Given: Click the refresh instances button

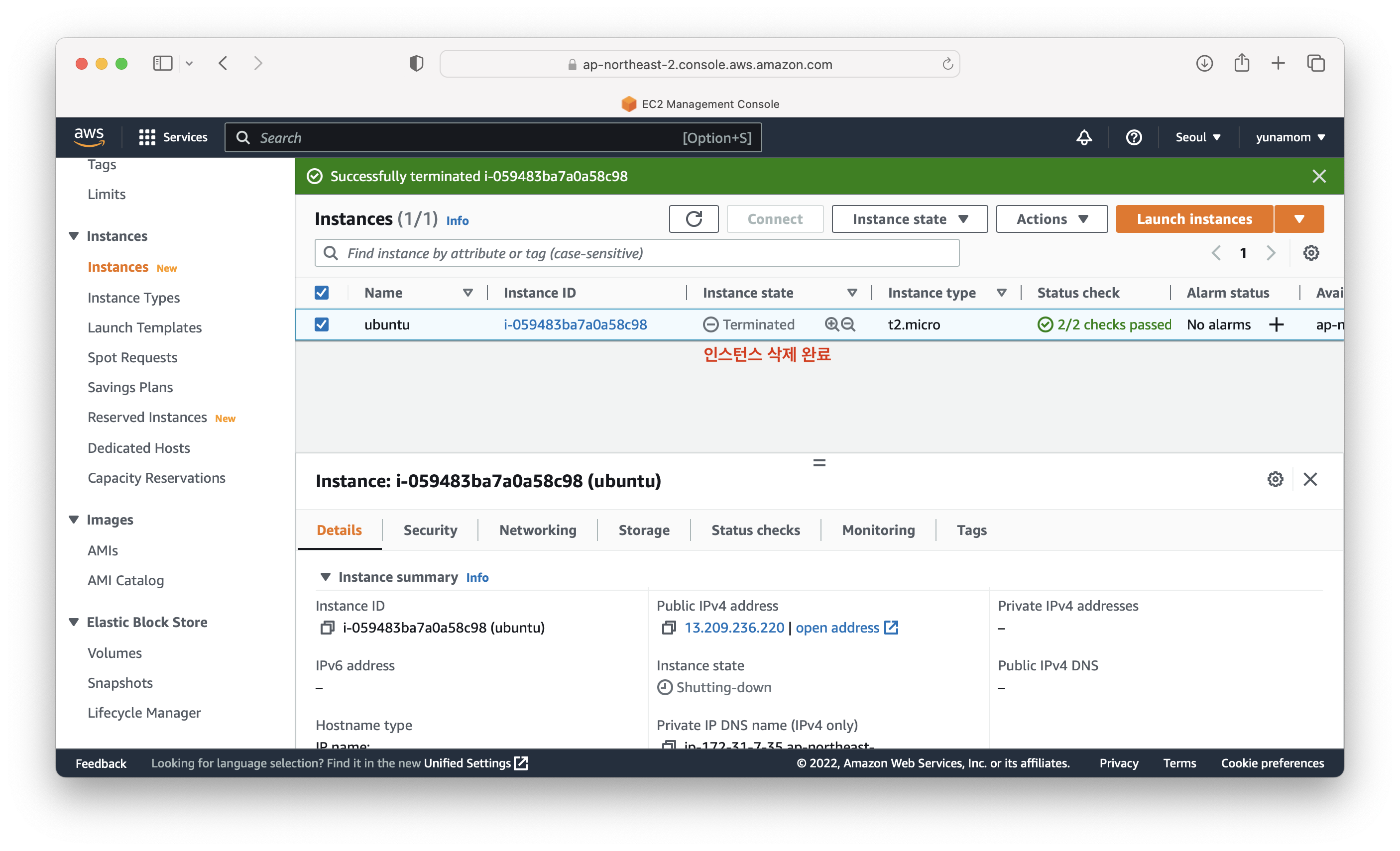Looking at the screenshot, I should pos(693,218).
